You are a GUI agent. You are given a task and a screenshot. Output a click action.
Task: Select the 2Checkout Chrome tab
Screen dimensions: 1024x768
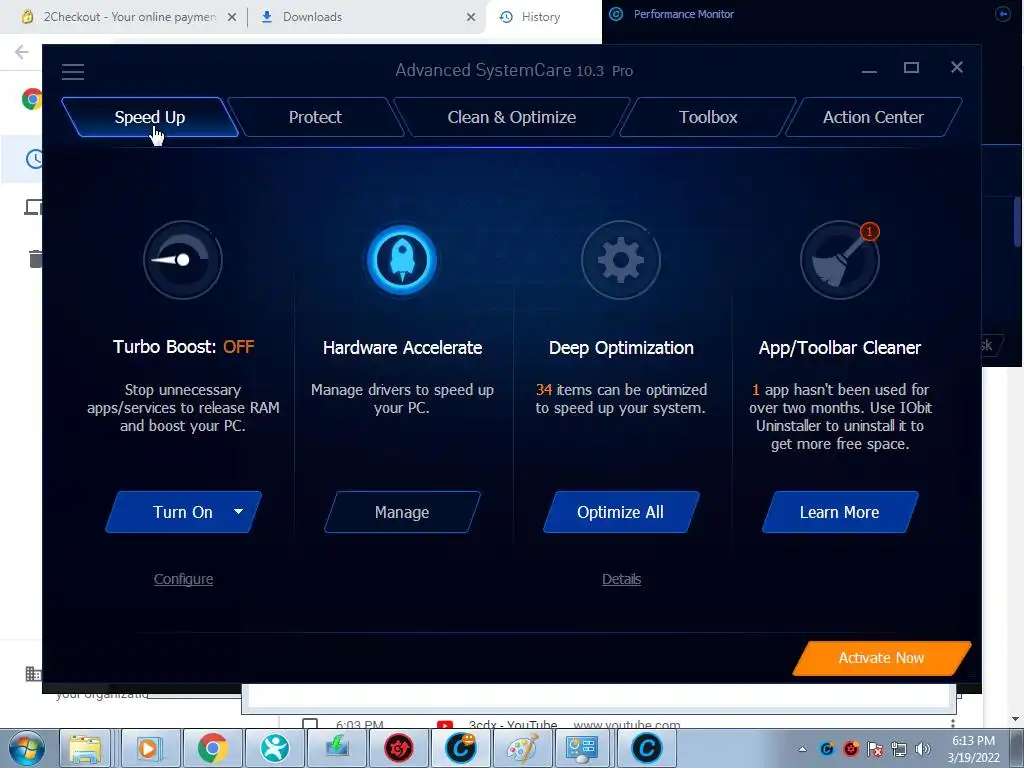[121, 17]
